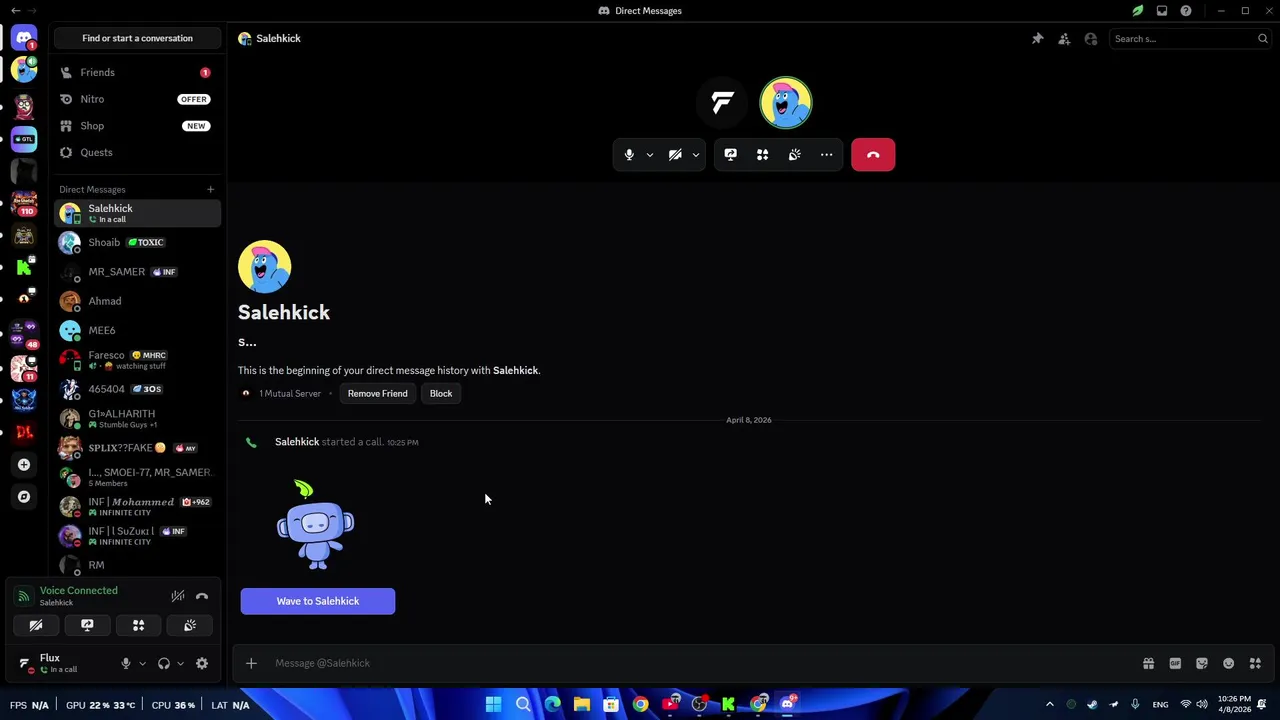Turn on camera in call controls
Screen dimensions: 1280x720
[x=675, y=155]
